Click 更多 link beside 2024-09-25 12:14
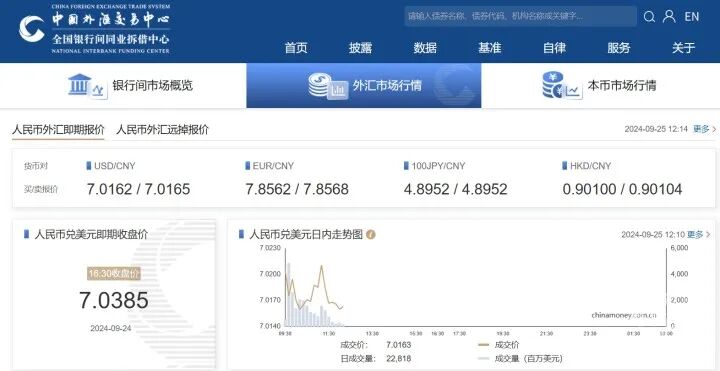This screenshot has width=720, height=371. pos(704,129)
